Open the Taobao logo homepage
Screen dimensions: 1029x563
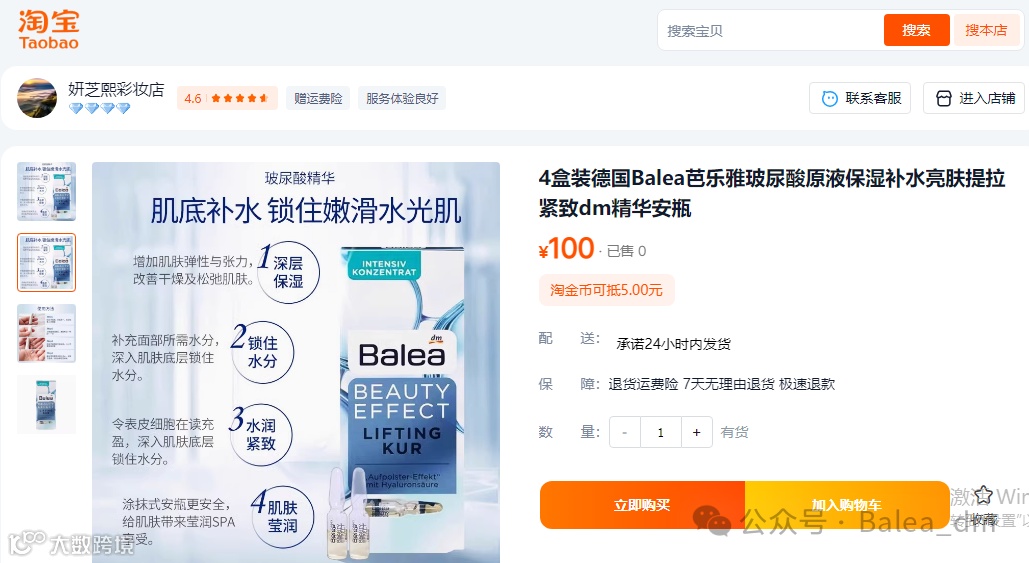(x=49, y=30)
